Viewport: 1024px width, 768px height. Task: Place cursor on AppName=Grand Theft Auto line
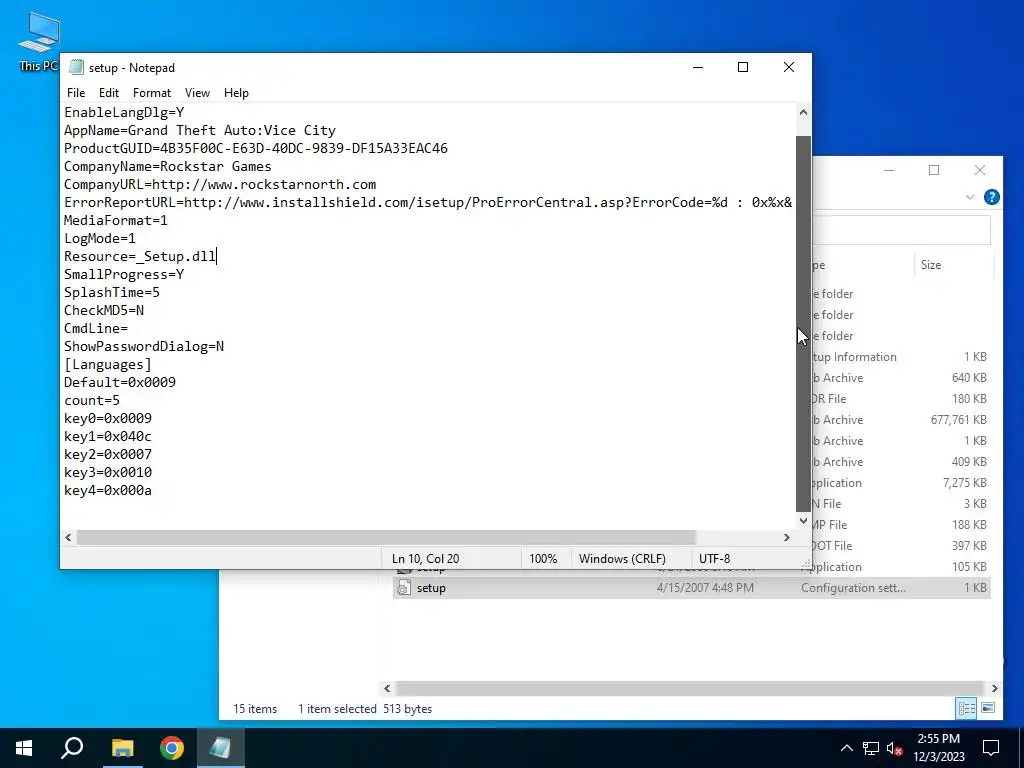click(x=200, y=130)
